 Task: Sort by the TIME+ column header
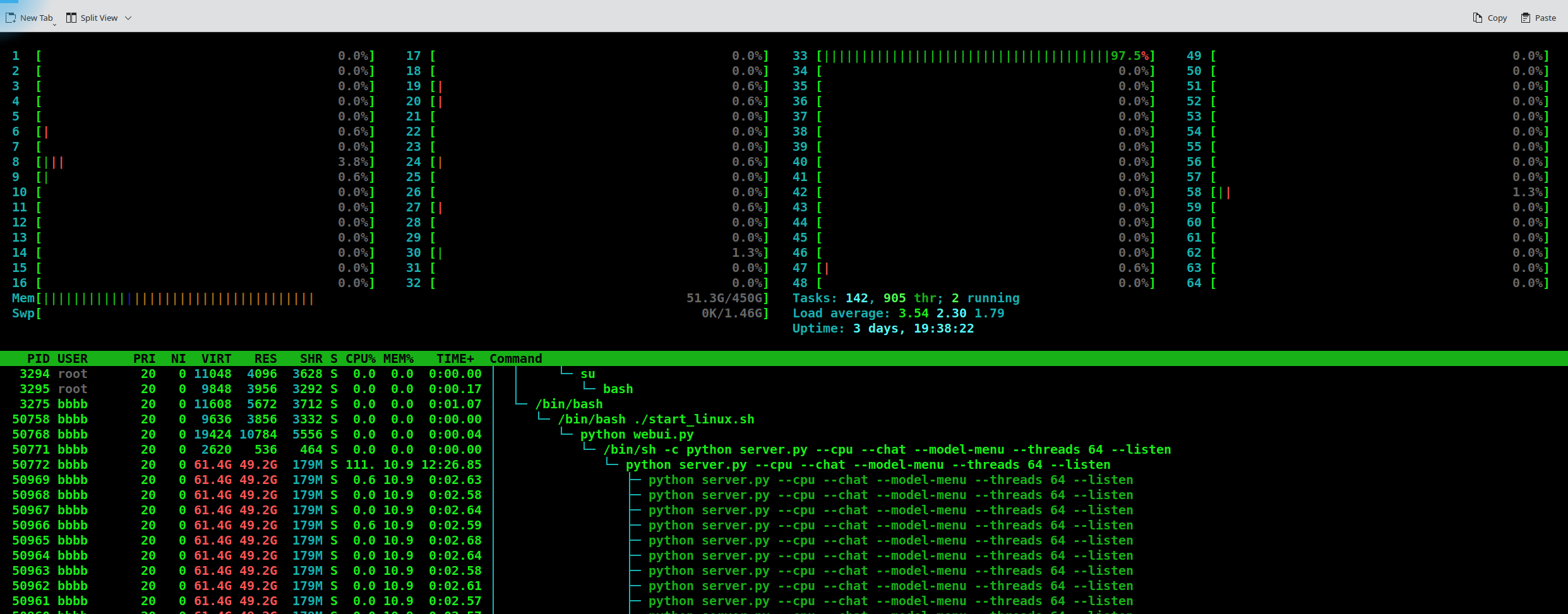pos(455,358)
